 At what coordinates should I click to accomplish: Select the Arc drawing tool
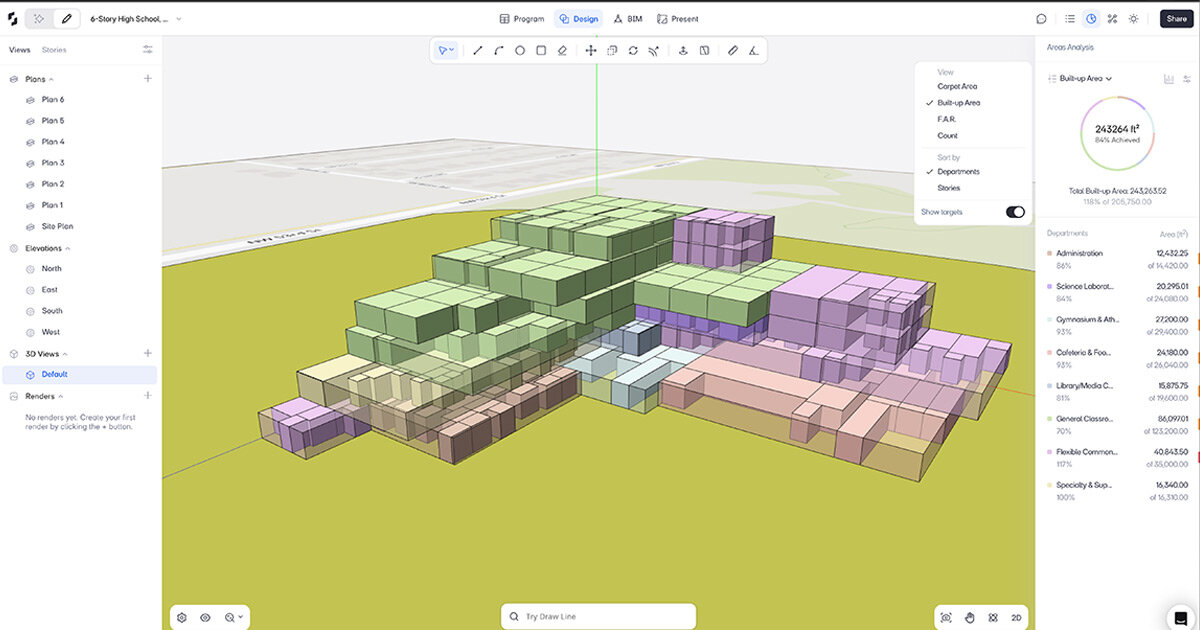tap(498, 50)
